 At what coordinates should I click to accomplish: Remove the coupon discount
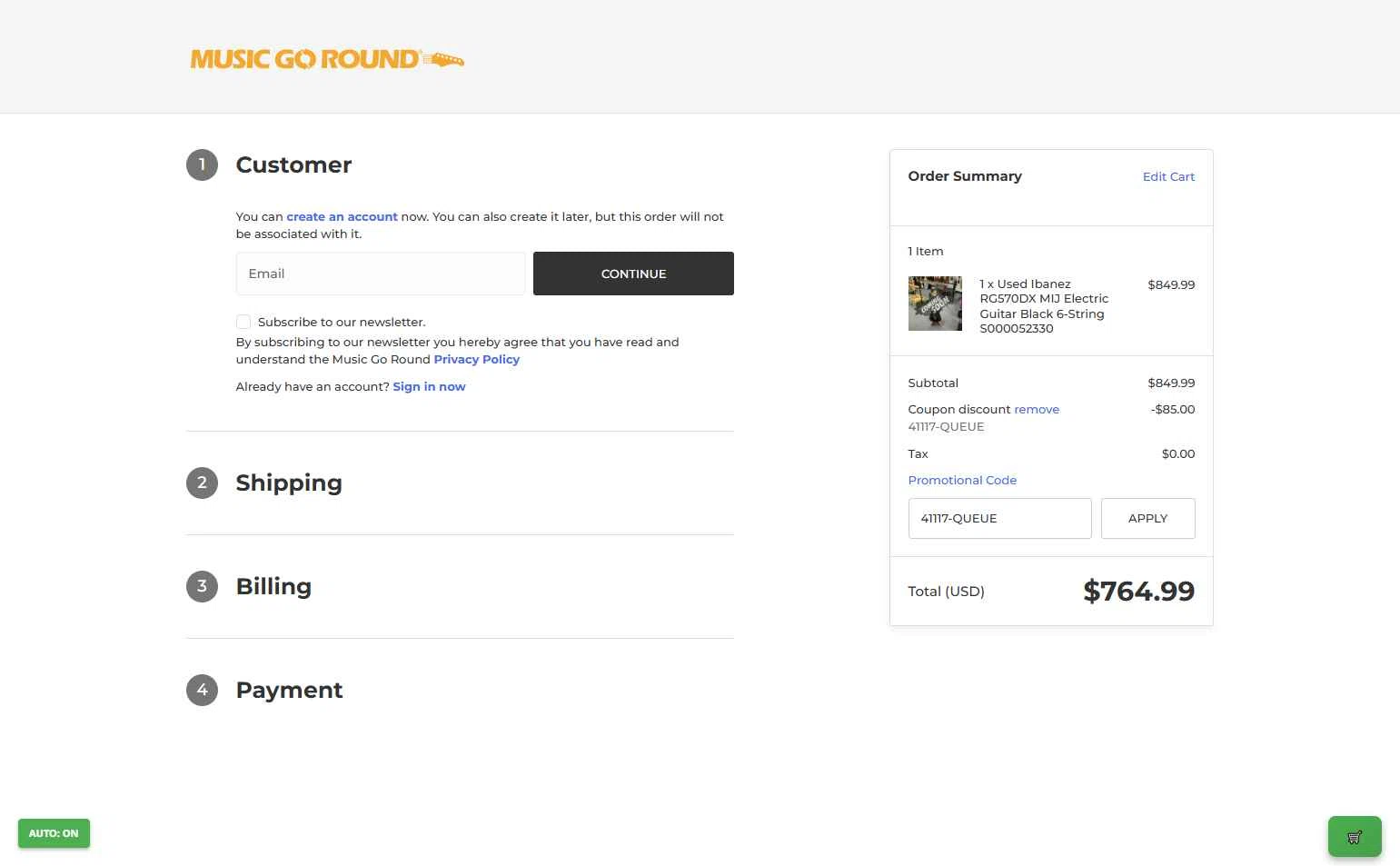point(1037,409)
